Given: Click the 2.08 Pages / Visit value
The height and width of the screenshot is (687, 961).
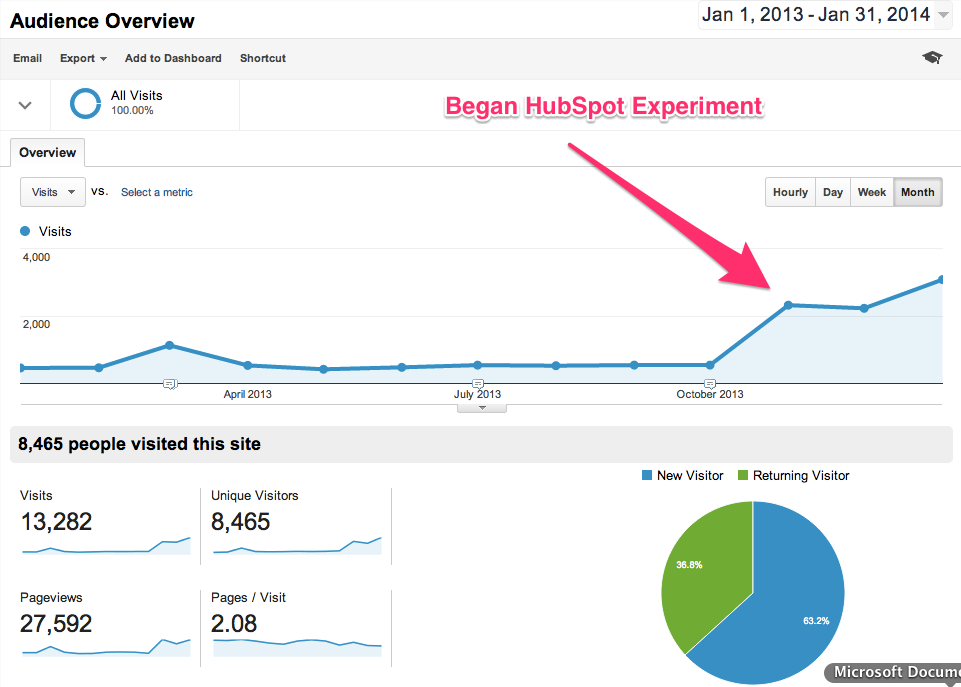Looking at the screenshot, I should (234, 624).
